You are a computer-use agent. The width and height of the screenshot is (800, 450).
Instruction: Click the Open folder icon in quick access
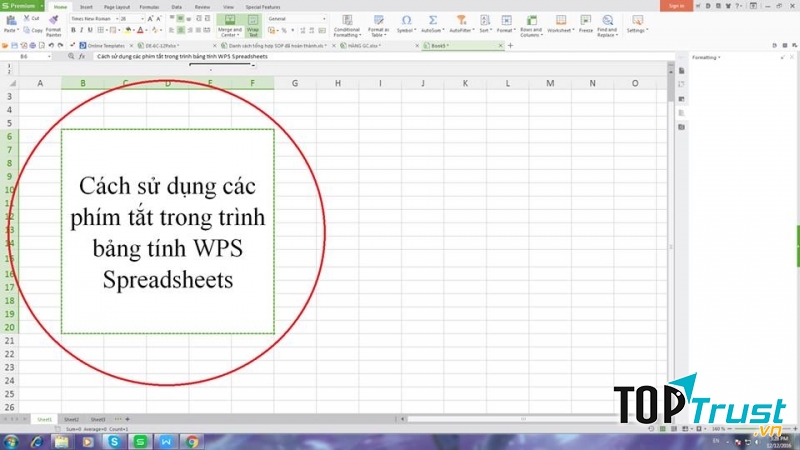pos(5,45)
